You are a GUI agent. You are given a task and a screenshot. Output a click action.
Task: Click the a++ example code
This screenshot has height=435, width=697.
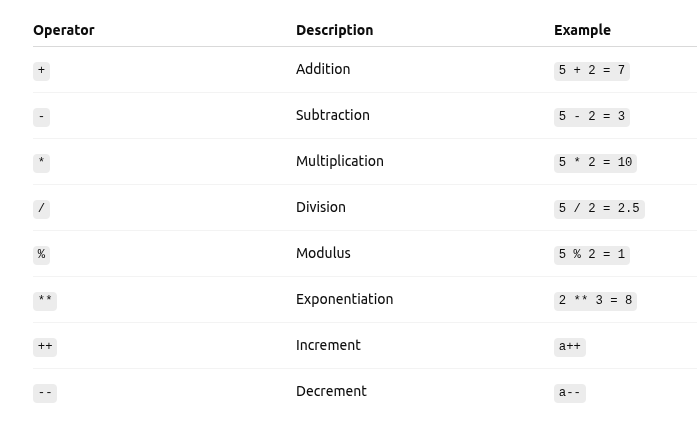click(569, 347)
